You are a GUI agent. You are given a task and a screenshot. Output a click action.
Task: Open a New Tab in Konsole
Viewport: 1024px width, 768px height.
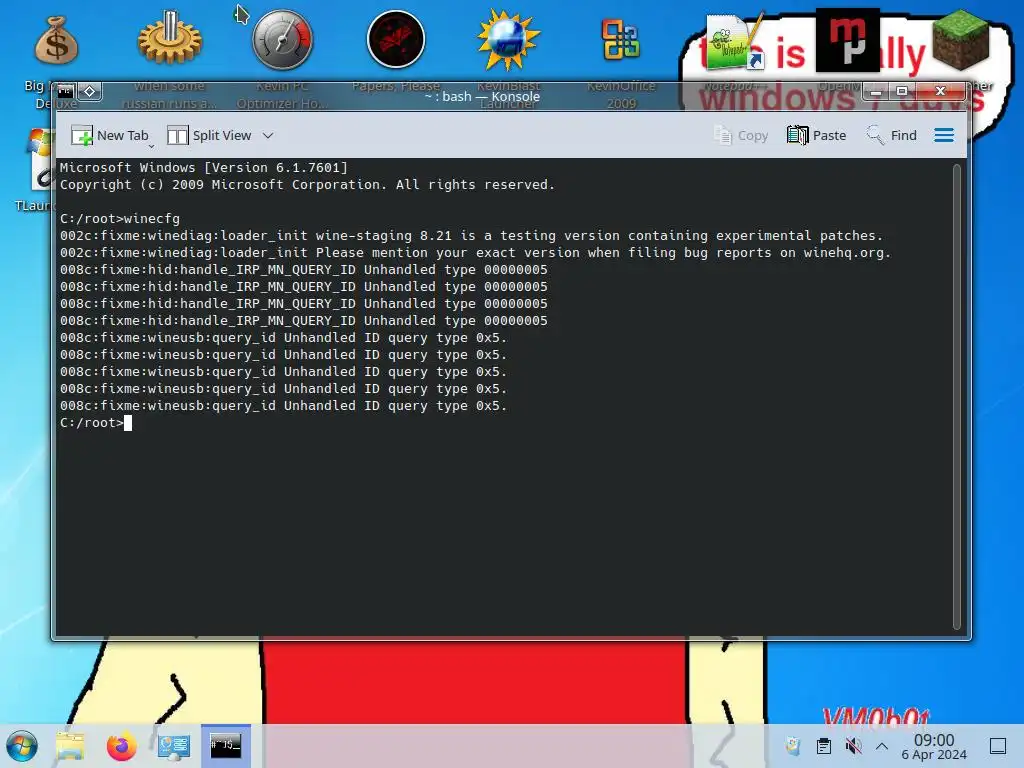click(110, 135)
